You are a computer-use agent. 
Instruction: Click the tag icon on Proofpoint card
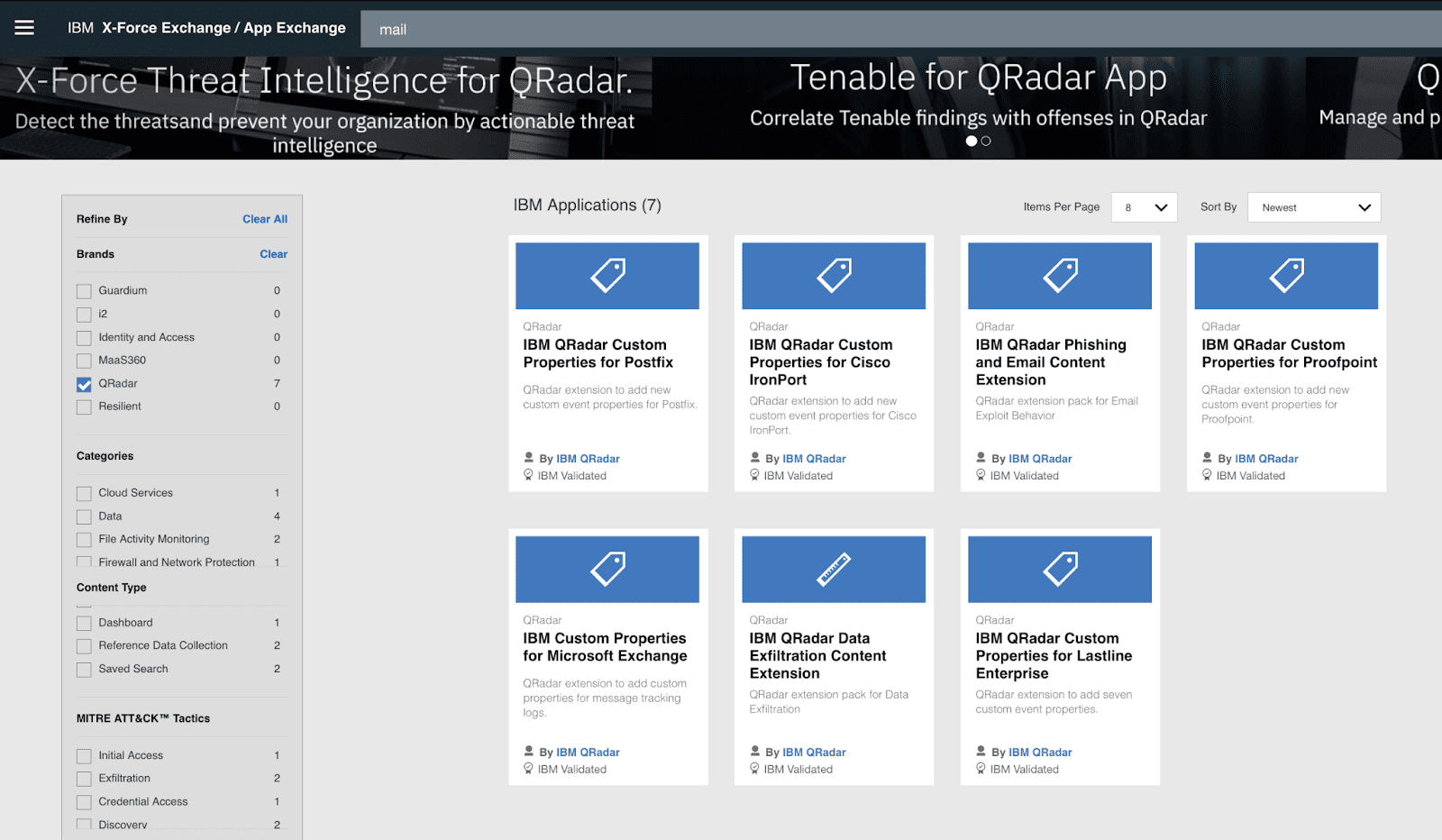click(x=1286, y=276)
